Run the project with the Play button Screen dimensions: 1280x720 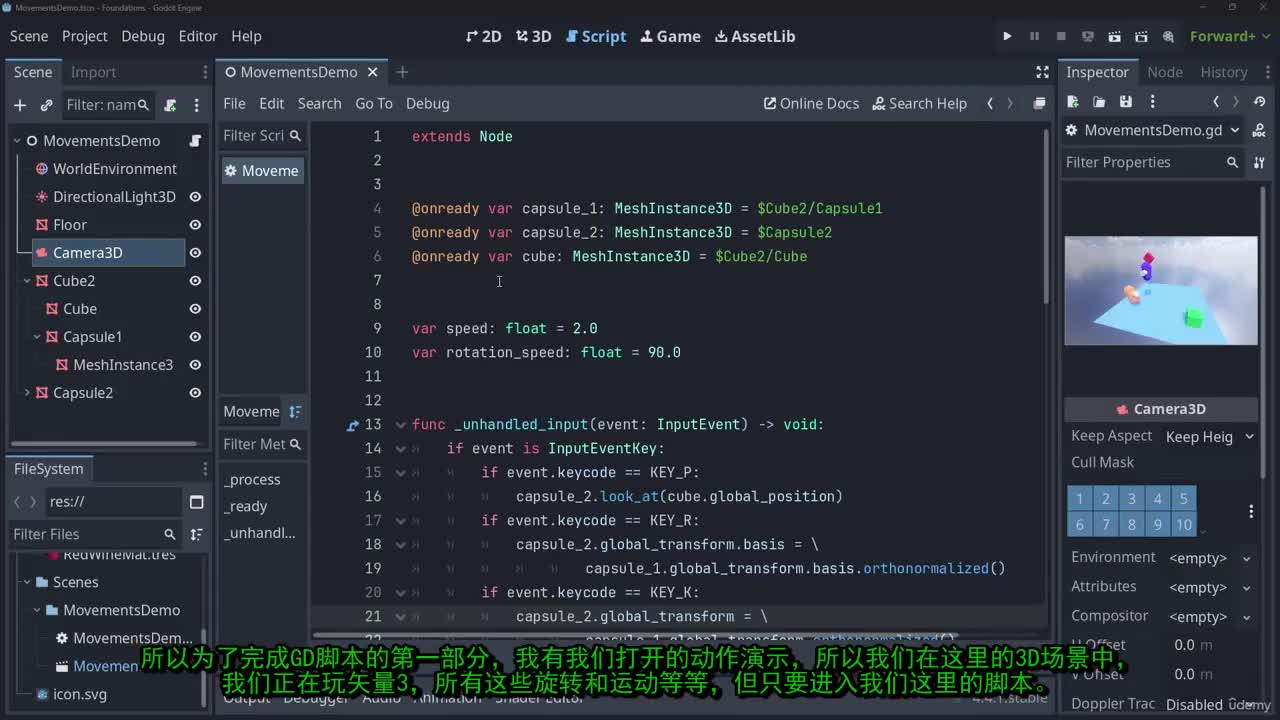coord(1007,36)
